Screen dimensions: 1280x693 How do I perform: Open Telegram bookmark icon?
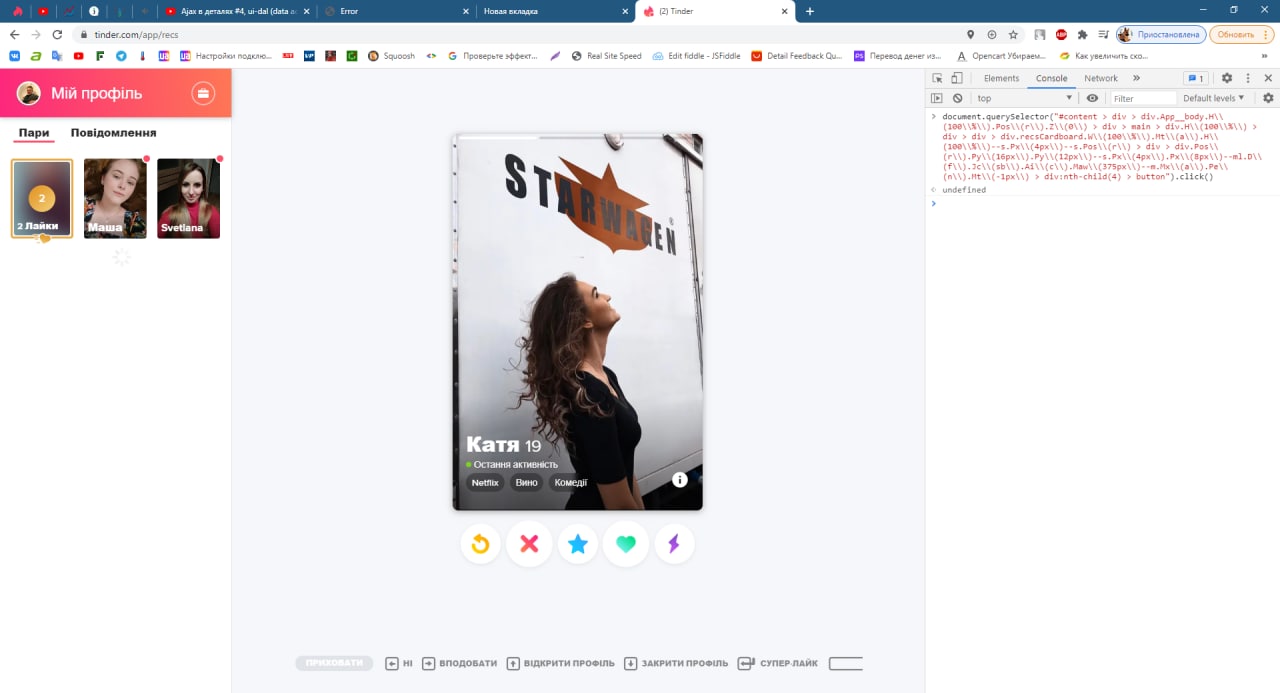pyautogui.click(x=121, y=56)
